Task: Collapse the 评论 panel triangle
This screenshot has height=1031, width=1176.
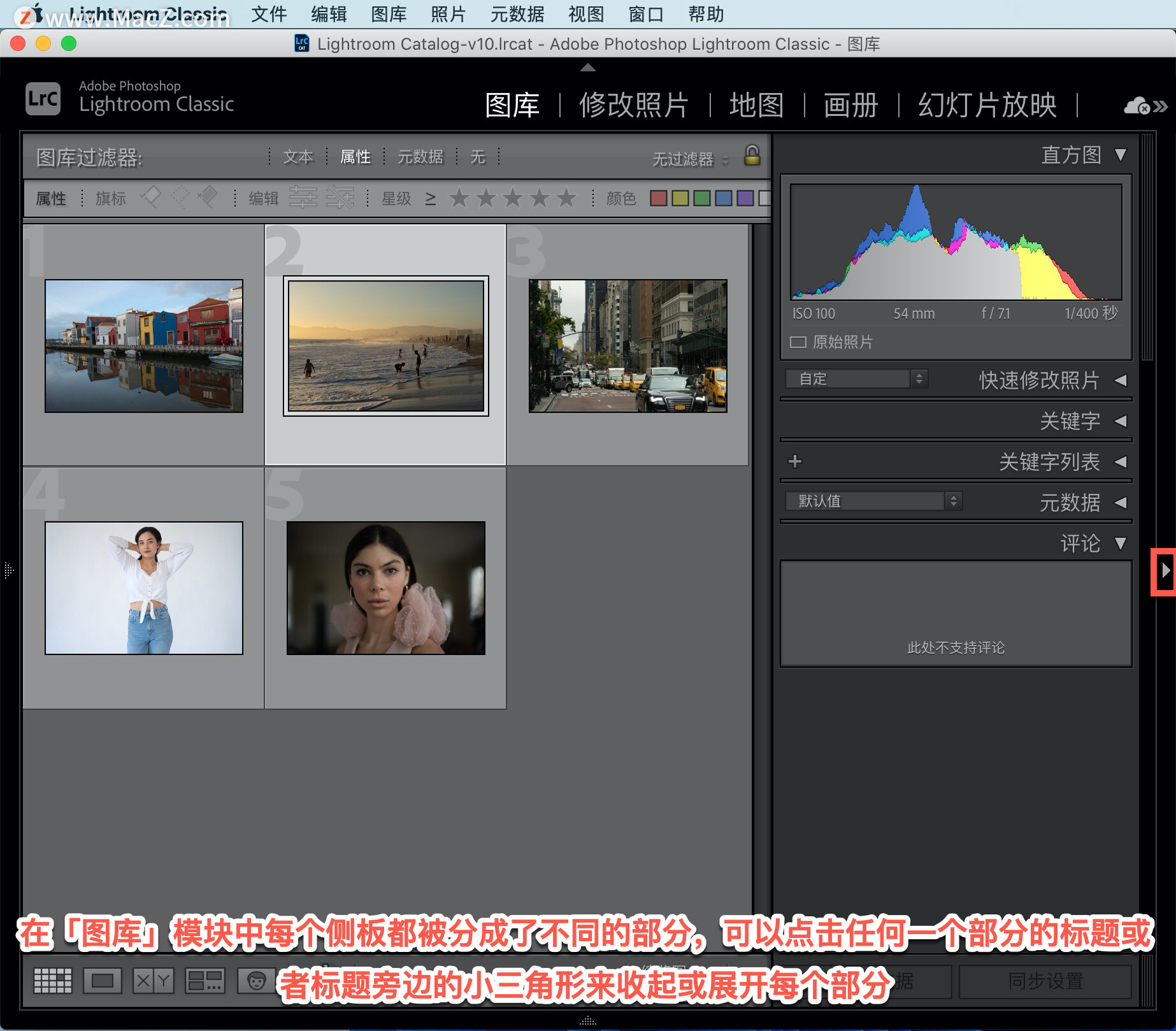Action: [x=1121, y=544]
